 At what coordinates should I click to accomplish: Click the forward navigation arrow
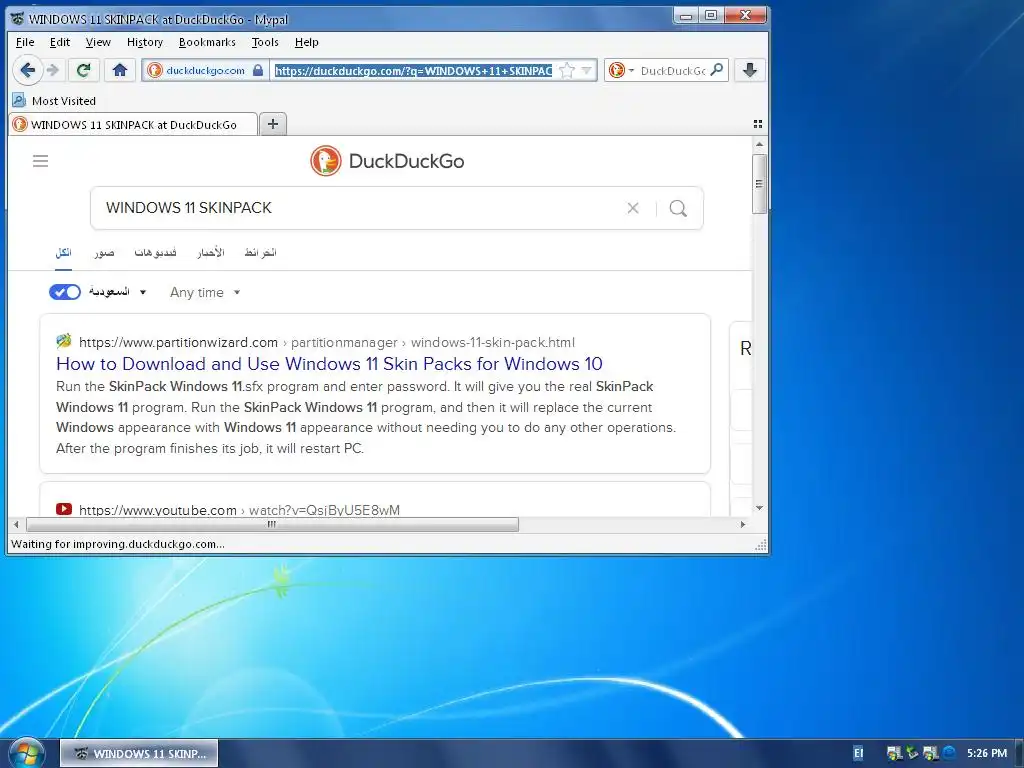click(x=54, y=70)
